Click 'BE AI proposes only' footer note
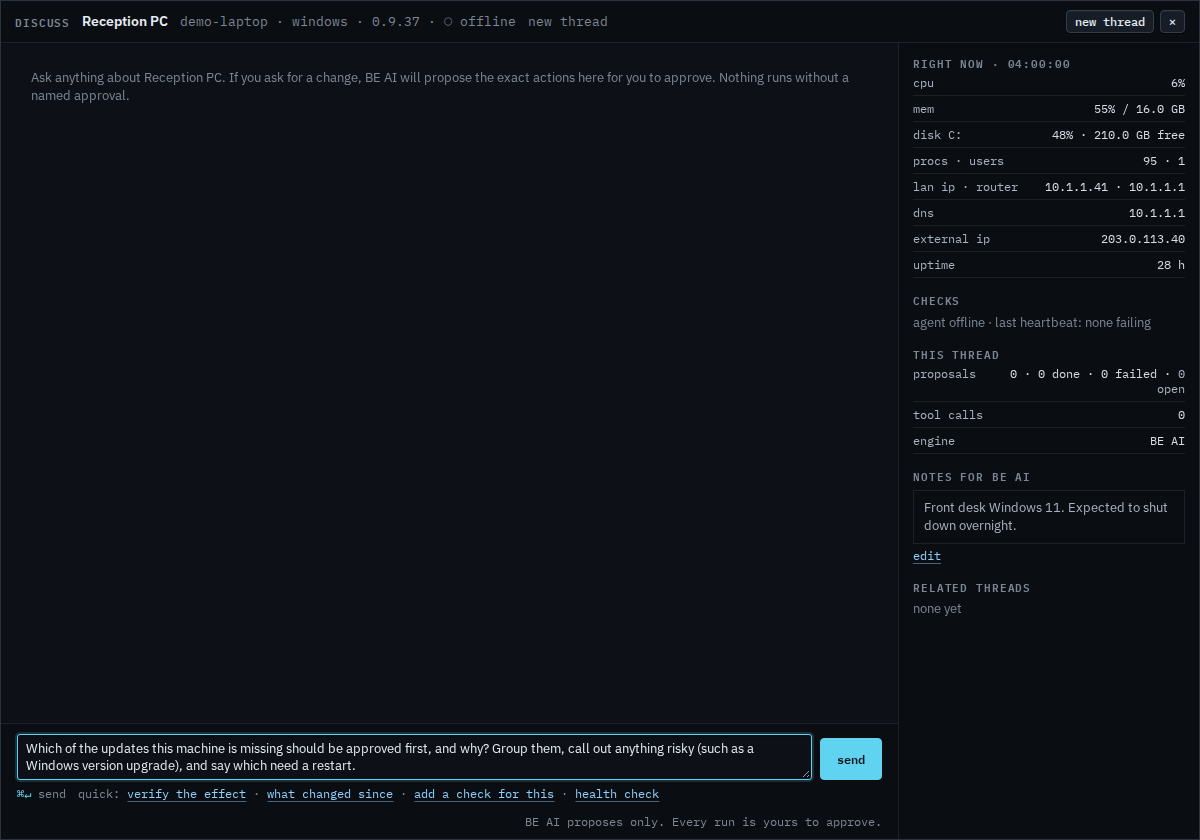The height and width of the screenshot is (840, 1200). click(703, 822)
